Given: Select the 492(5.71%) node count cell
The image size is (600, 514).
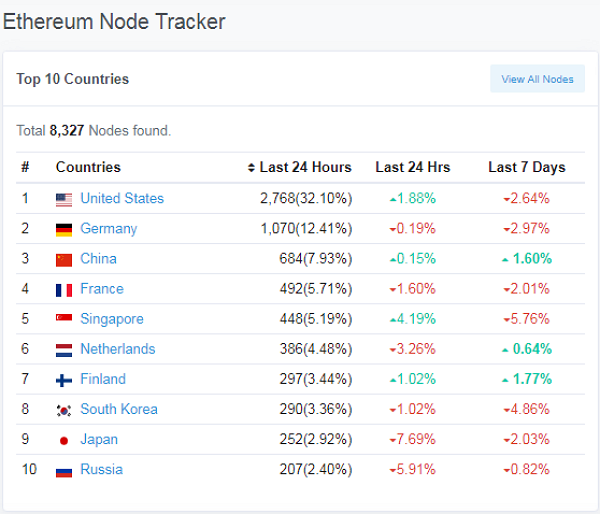Looking at the screenshot, I should coord(316,289).
